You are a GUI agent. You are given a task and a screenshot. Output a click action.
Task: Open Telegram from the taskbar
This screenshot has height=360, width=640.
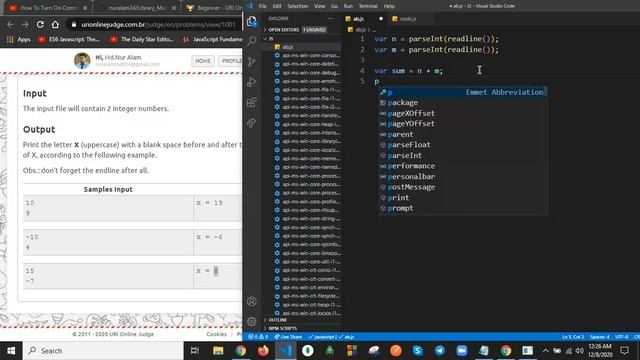440,351
